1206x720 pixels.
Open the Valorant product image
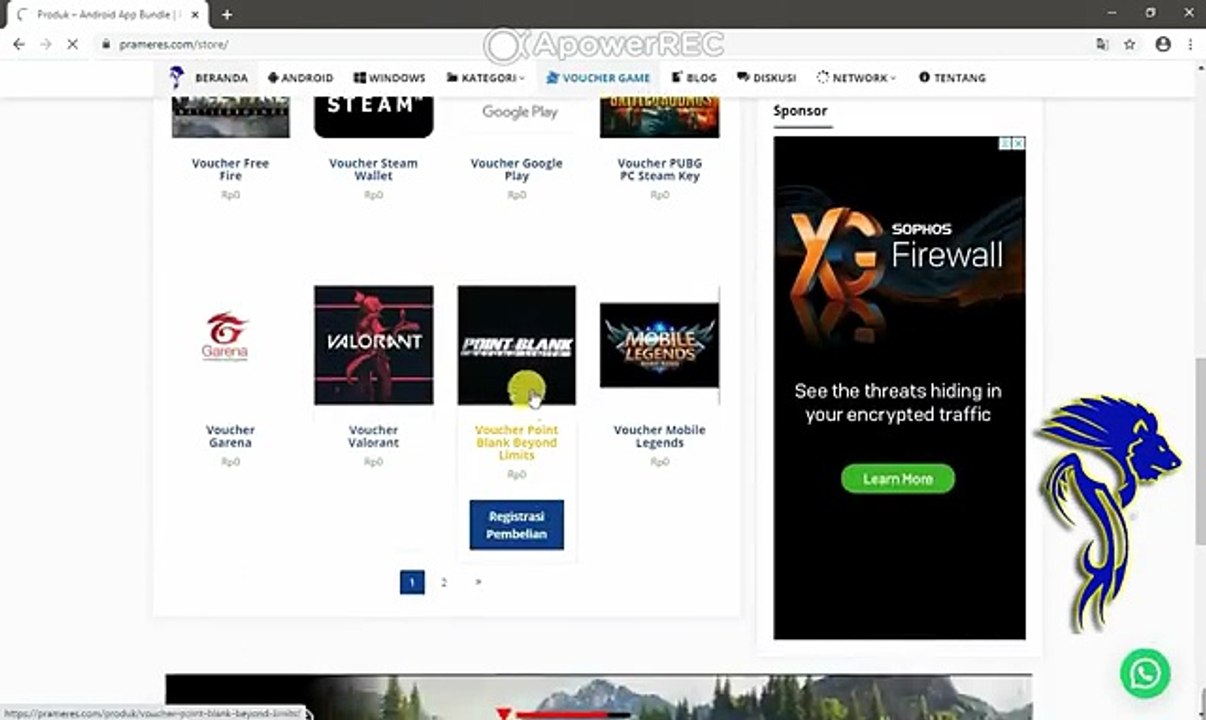pos(374,345)
